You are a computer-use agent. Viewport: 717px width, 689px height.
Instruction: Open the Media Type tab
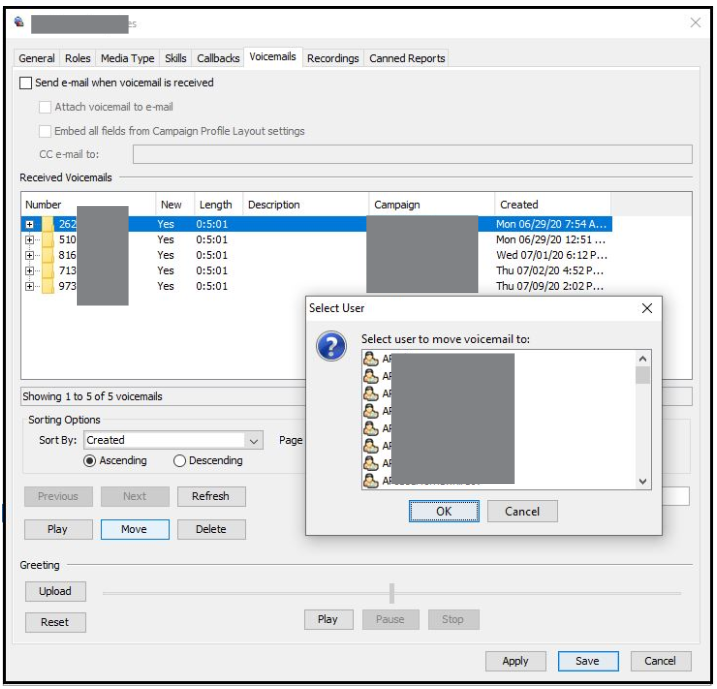click(x=128, y=59)
